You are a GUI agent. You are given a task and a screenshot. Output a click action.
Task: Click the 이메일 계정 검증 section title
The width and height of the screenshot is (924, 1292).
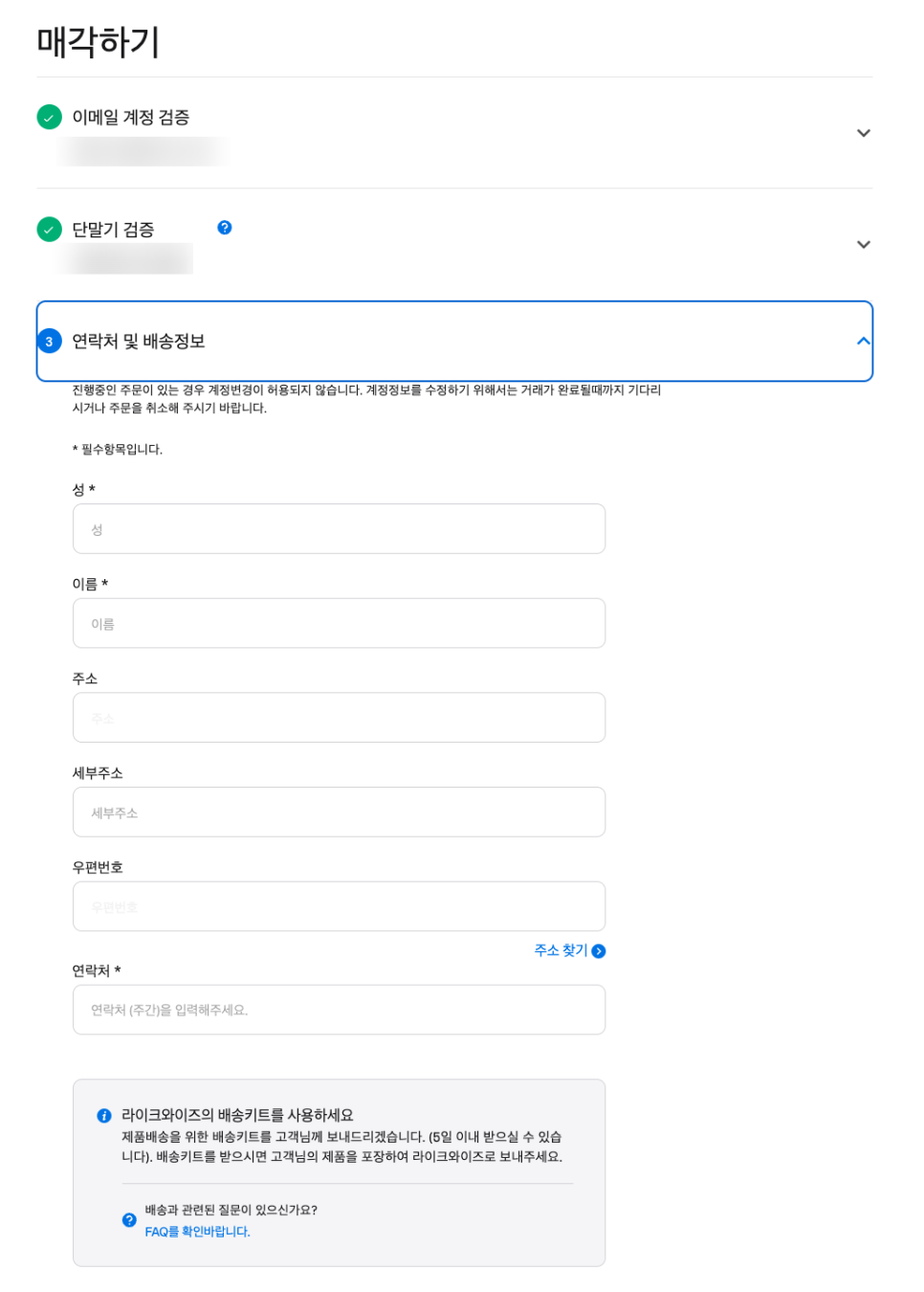coord(131,117)
